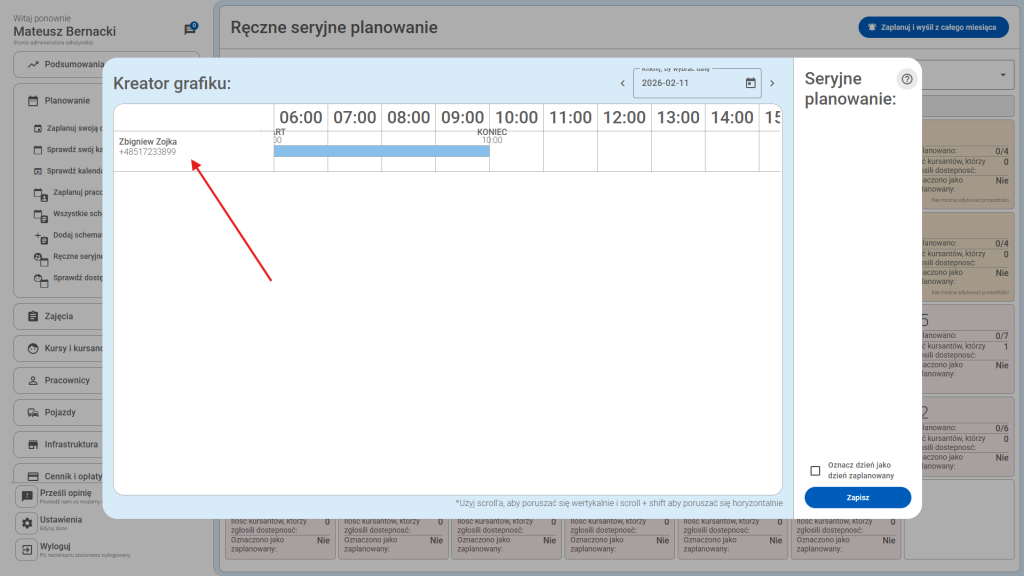
Task: Click the Pojazdy vehicle icon
Action: click(x=33, y=412)
